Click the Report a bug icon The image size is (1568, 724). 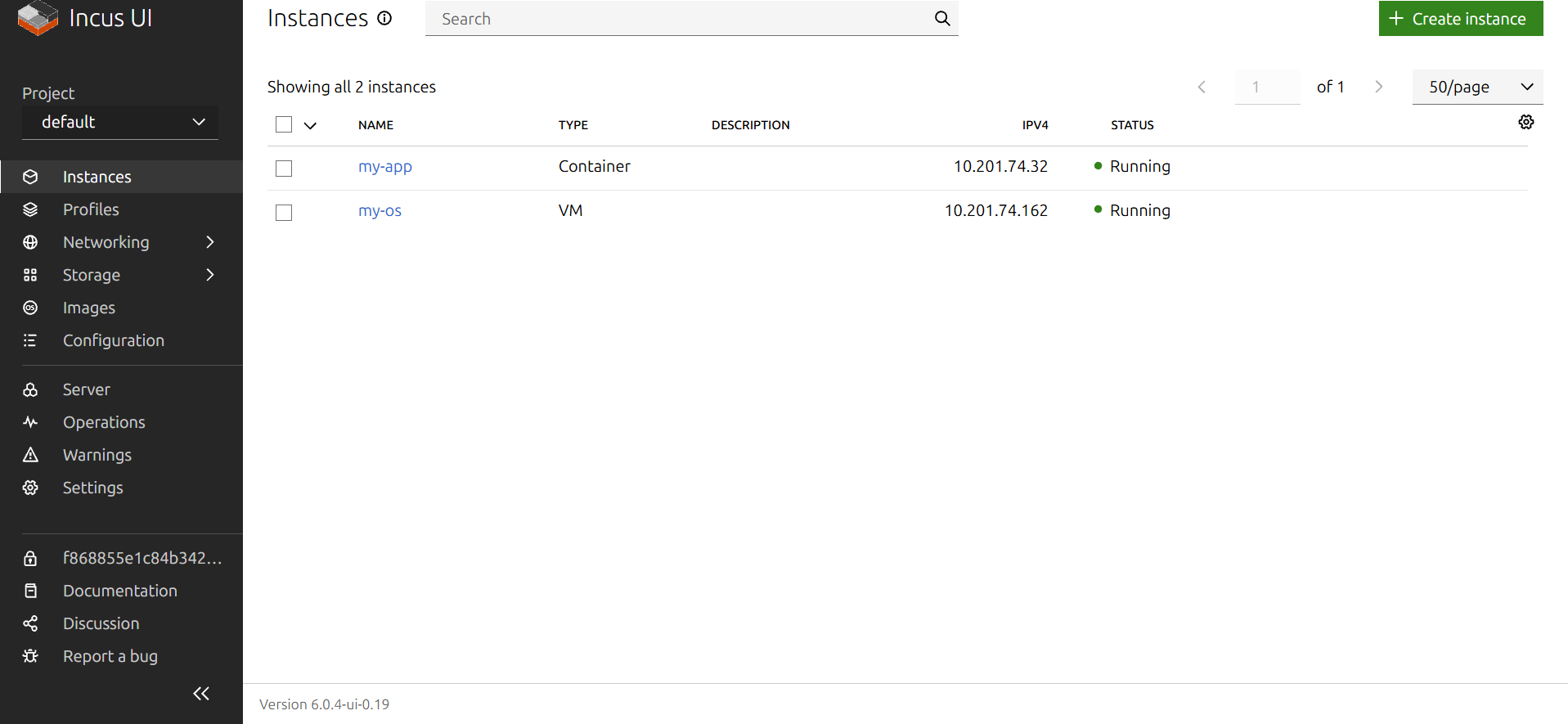(x=30, y=656)
